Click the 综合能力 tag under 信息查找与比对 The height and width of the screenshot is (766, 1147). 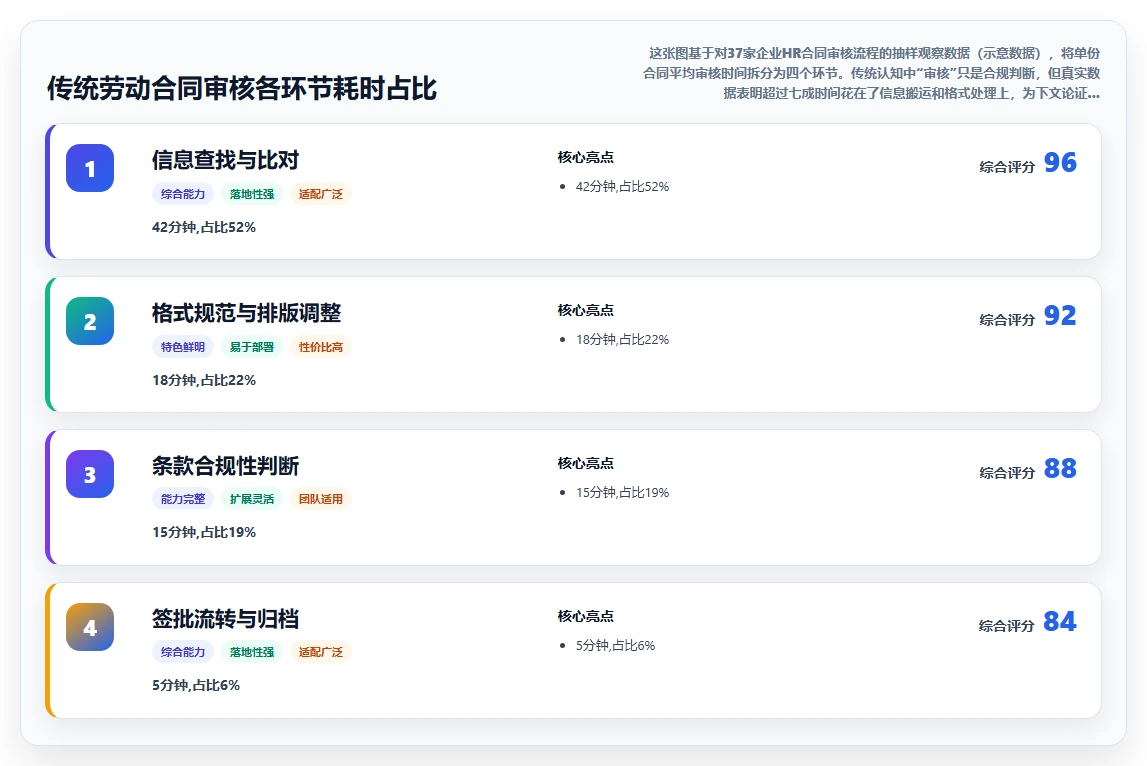click(x=183, y=194)
